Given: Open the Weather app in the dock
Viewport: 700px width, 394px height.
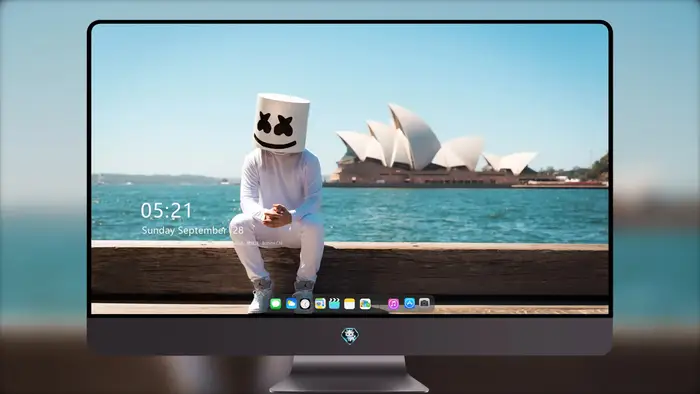Looking at the screenshot, I should (291, 304).
